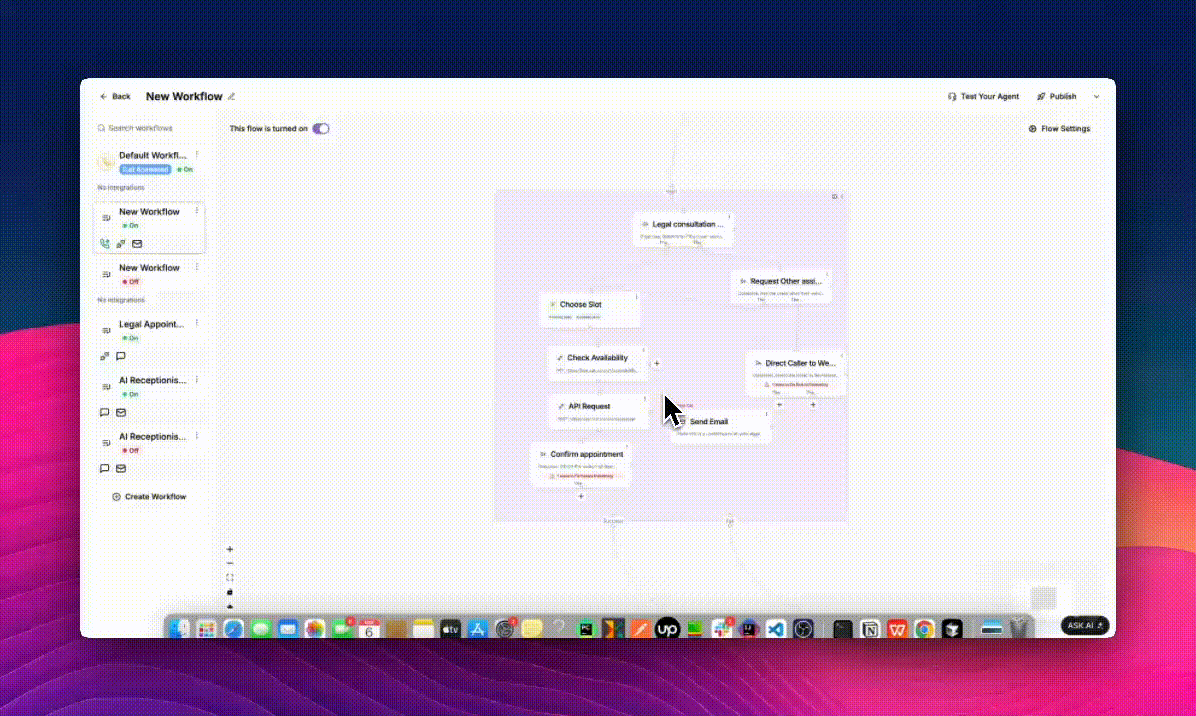Open options menu on Choose Slot node

click(637, 297)
